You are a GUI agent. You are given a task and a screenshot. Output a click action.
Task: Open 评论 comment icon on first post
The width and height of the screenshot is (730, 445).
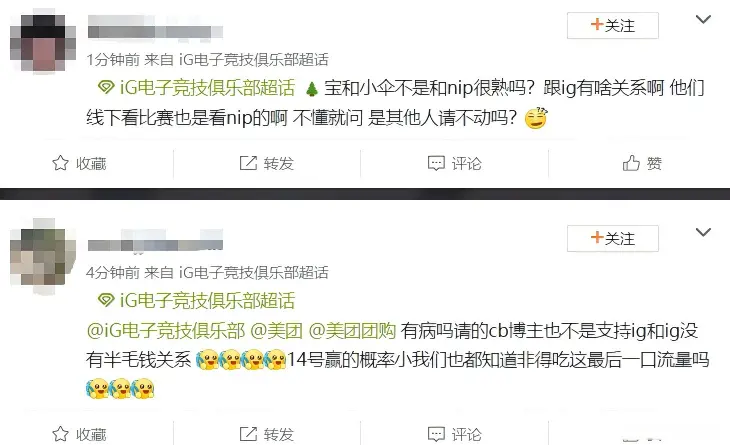pyautogui.click(x=436, y=163)
